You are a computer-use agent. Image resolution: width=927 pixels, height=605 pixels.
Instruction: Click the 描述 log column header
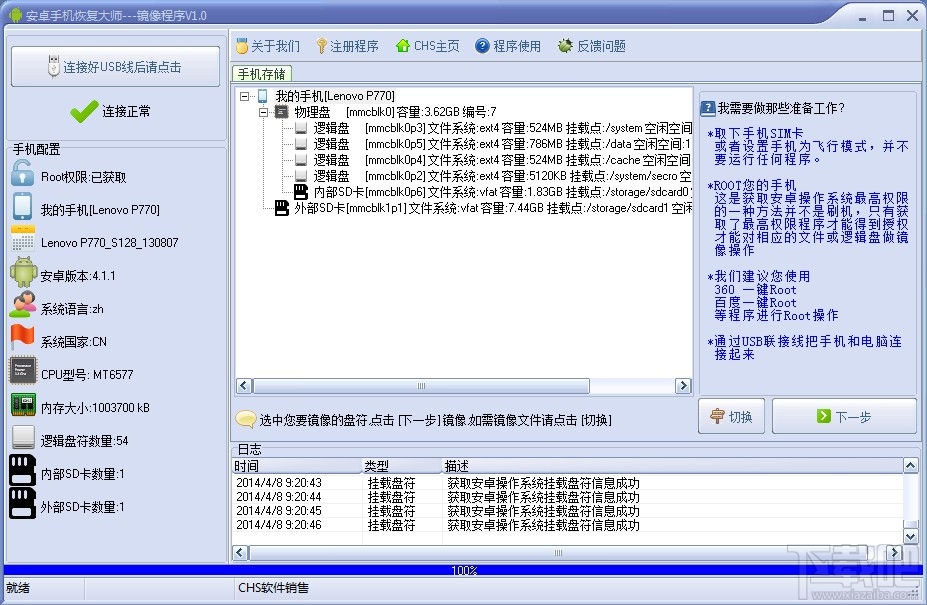[x=673, y=465]
